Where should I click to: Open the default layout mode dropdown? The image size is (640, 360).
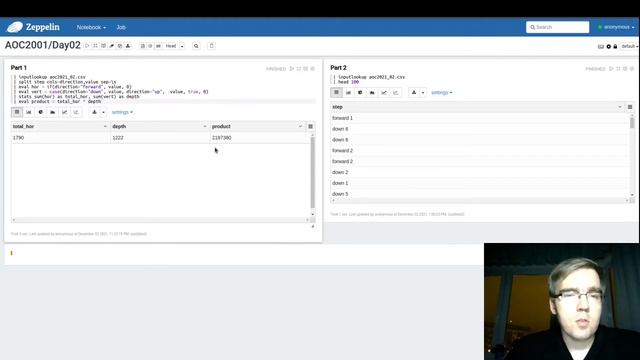click(x=629, y=47)
